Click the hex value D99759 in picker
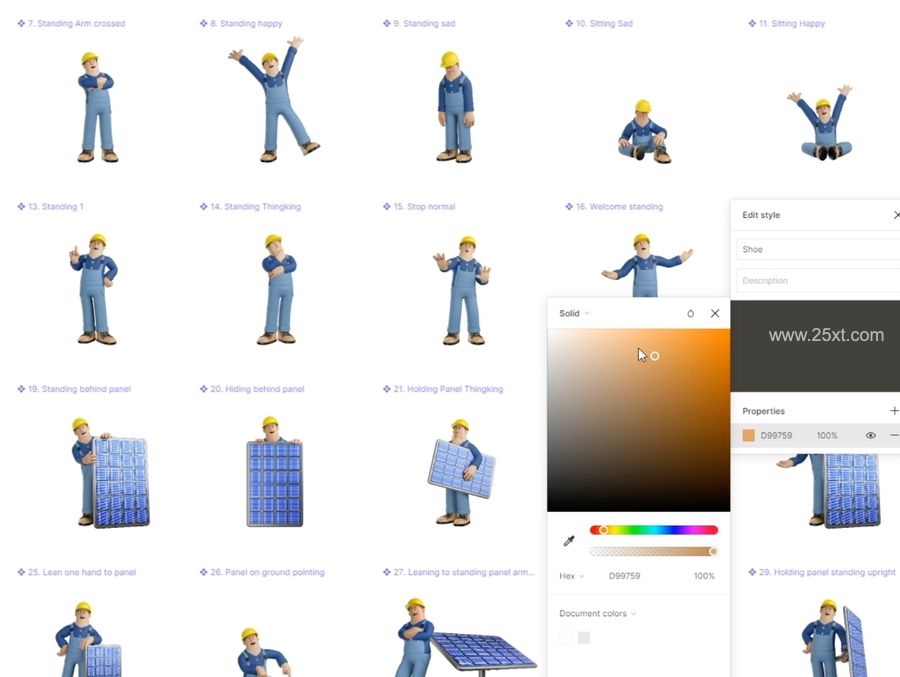The height and width of the screenshot is (677, 900). pos(624,576)
